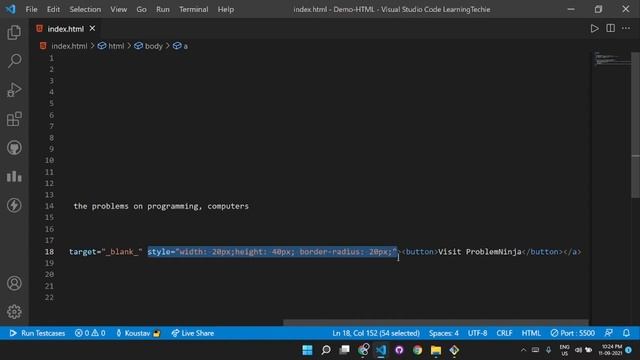This screenshot has width=640, height=360.
Task: Open the GitHub panel icon
Action: coord(14,148)
